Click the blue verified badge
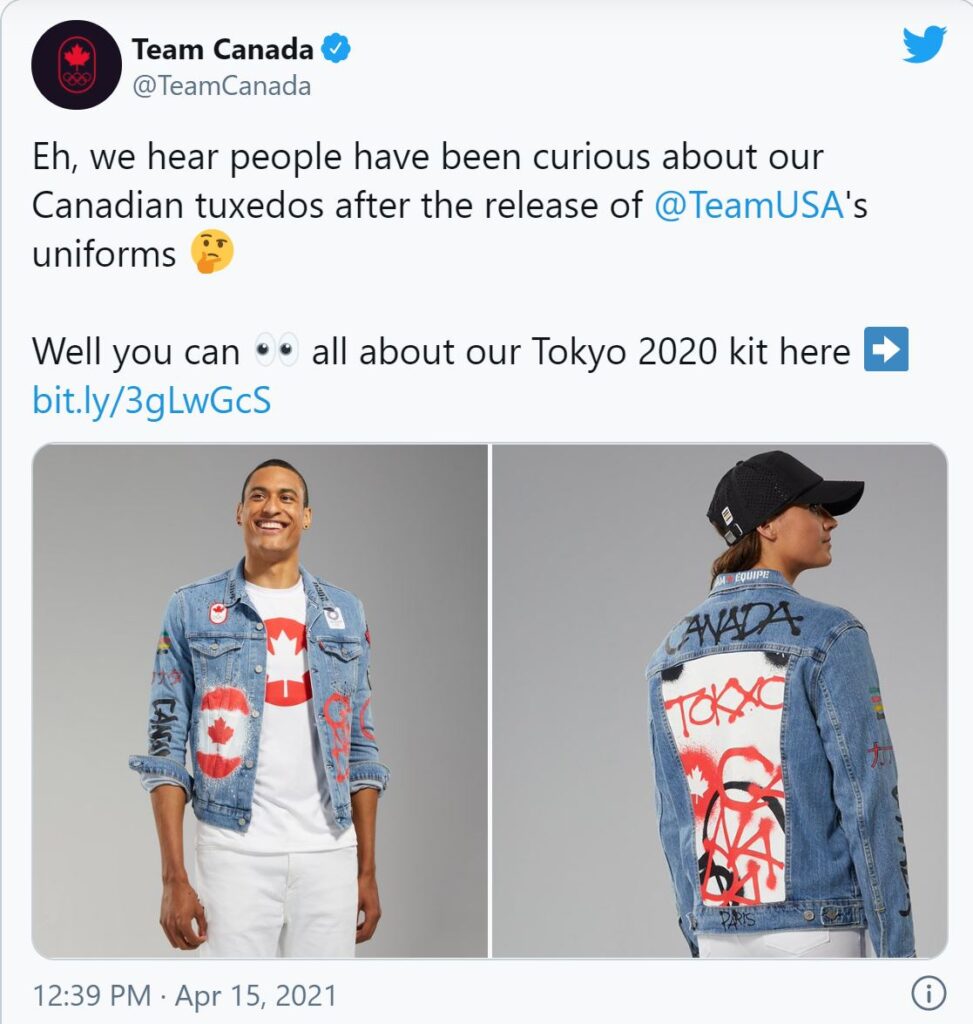The image size is (973, 1024). (x=336, y=49)
